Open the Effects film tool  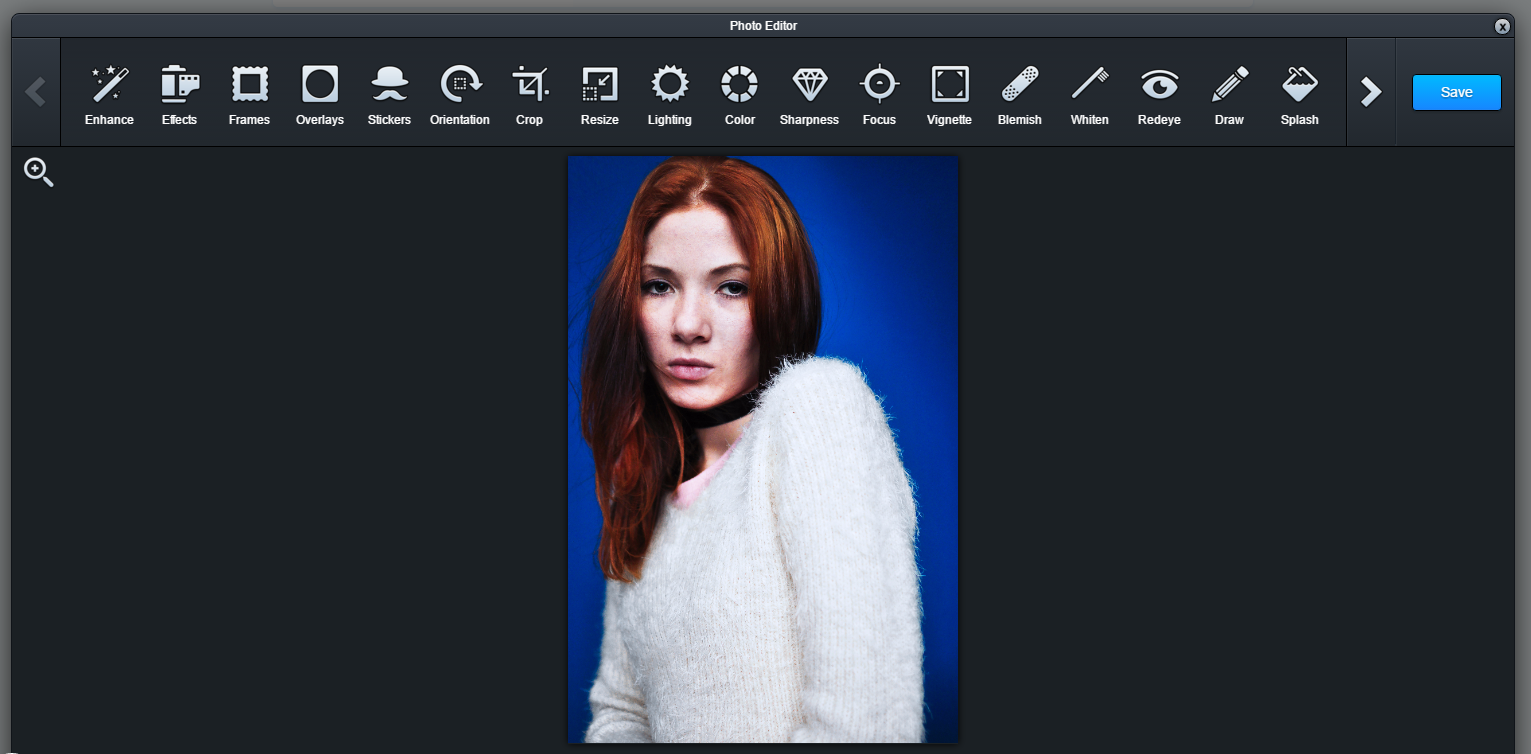coord(180,94)
